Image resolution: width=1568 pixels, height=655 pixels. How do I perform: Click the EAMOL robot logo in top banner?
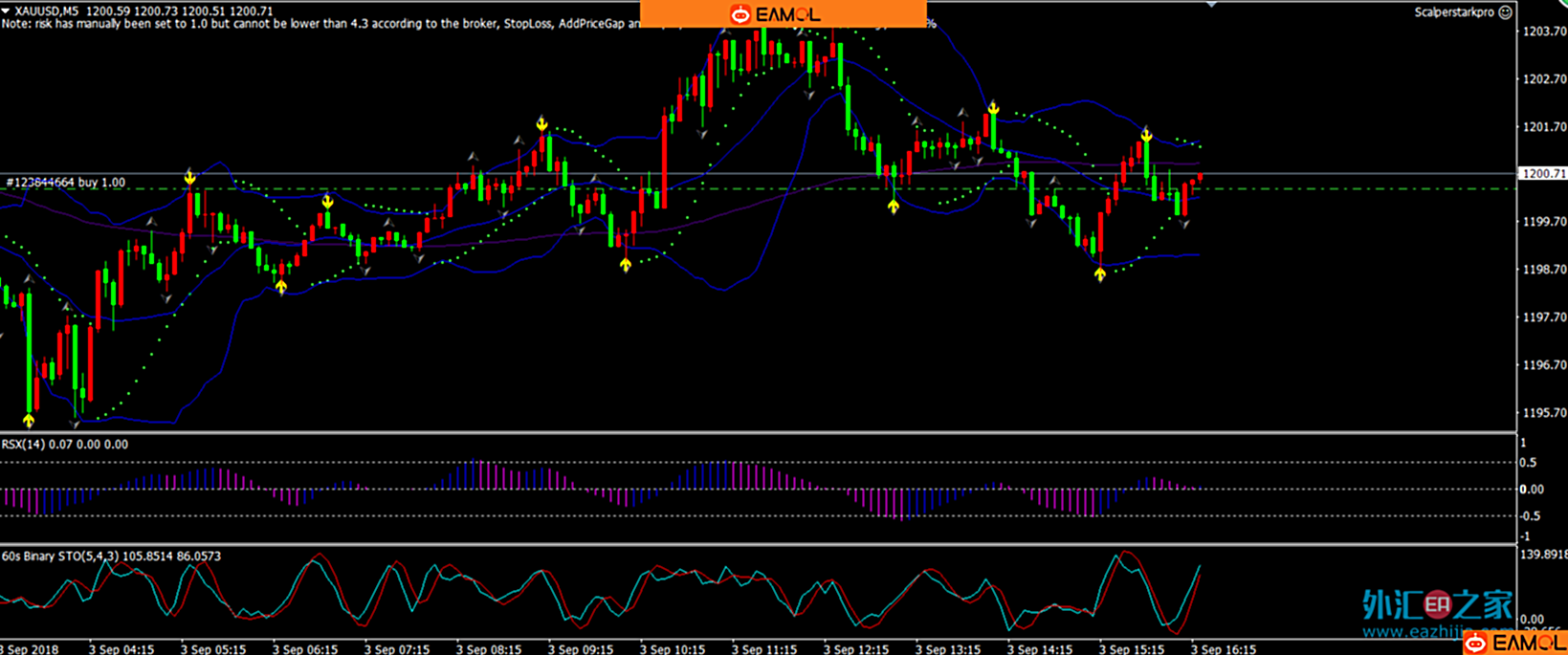pos(740,14)
